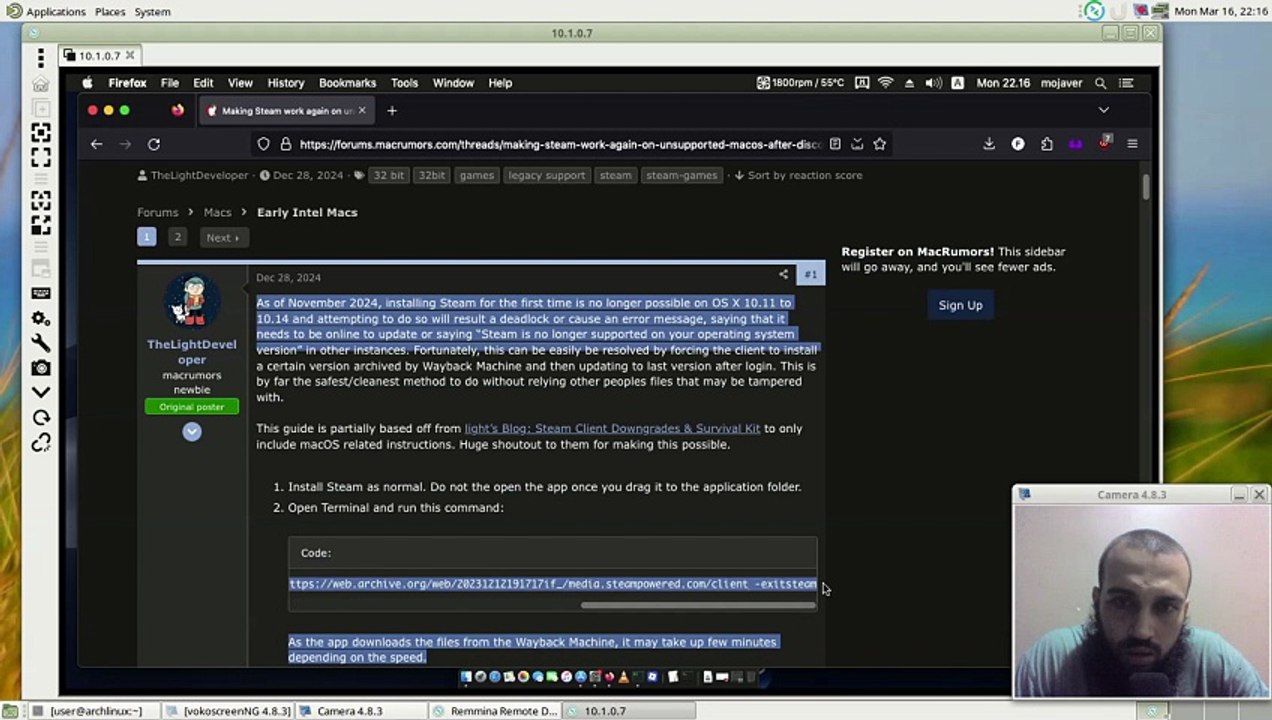Open the Remmina sidebar three-dot menu

41,58
